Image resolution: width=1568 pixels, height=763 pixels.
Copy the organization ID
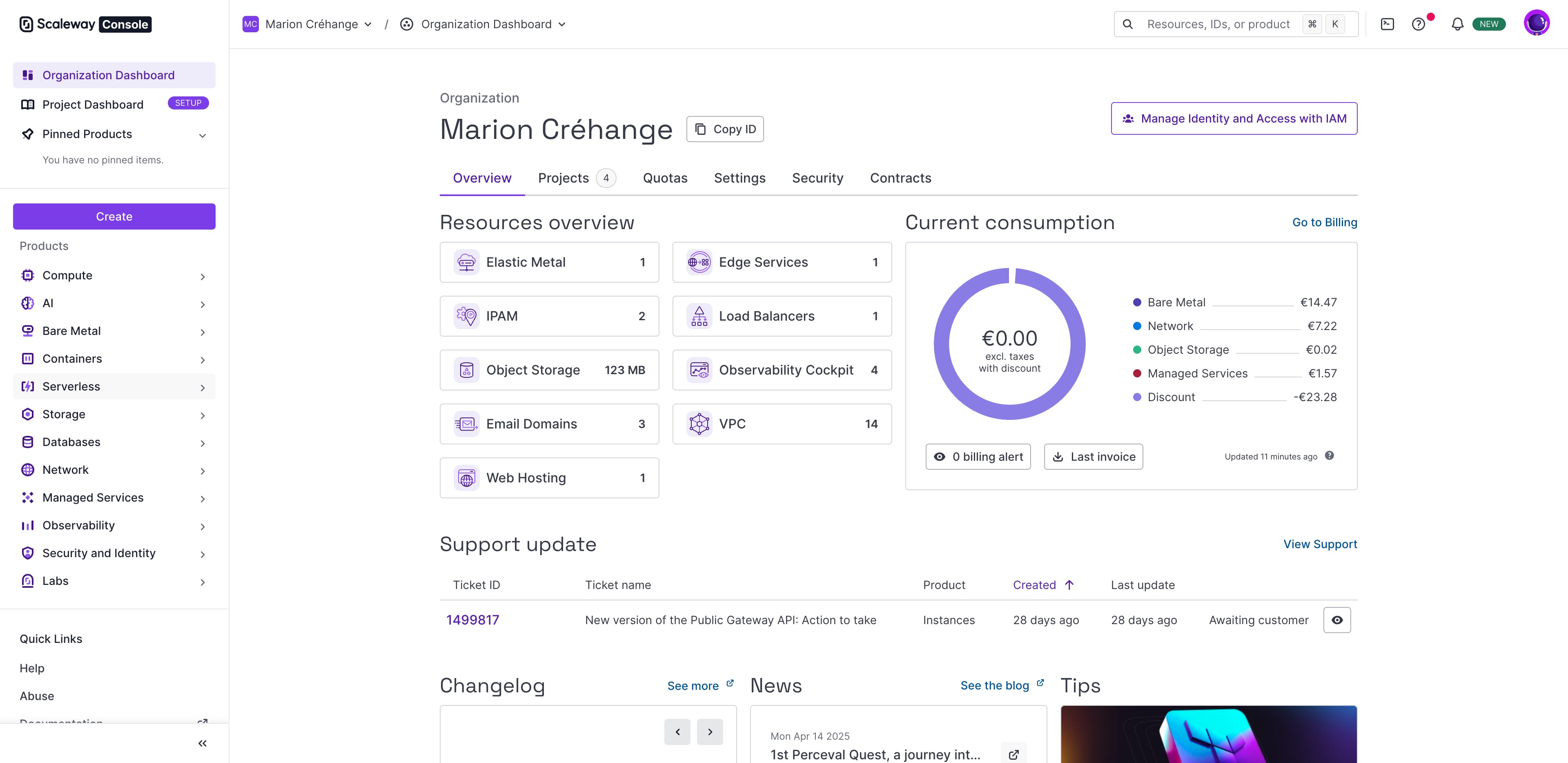[x=725, y=129]
